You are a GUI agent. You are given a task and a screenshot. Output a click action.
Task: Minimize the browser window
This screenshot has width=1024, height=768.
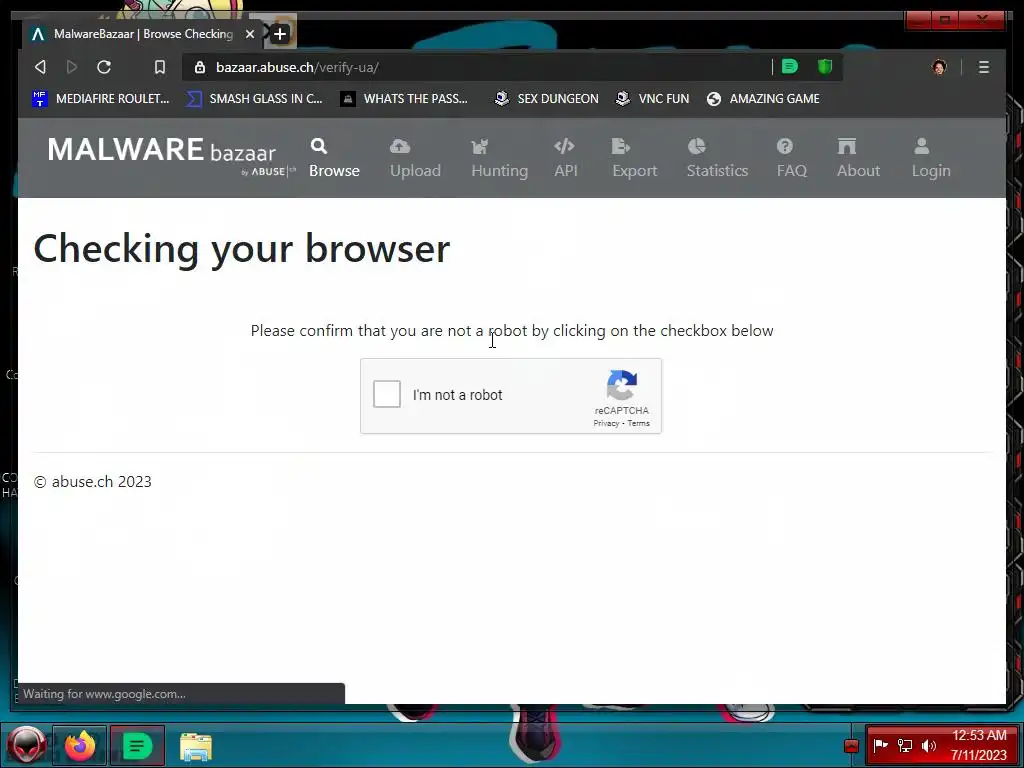(918, 20)
